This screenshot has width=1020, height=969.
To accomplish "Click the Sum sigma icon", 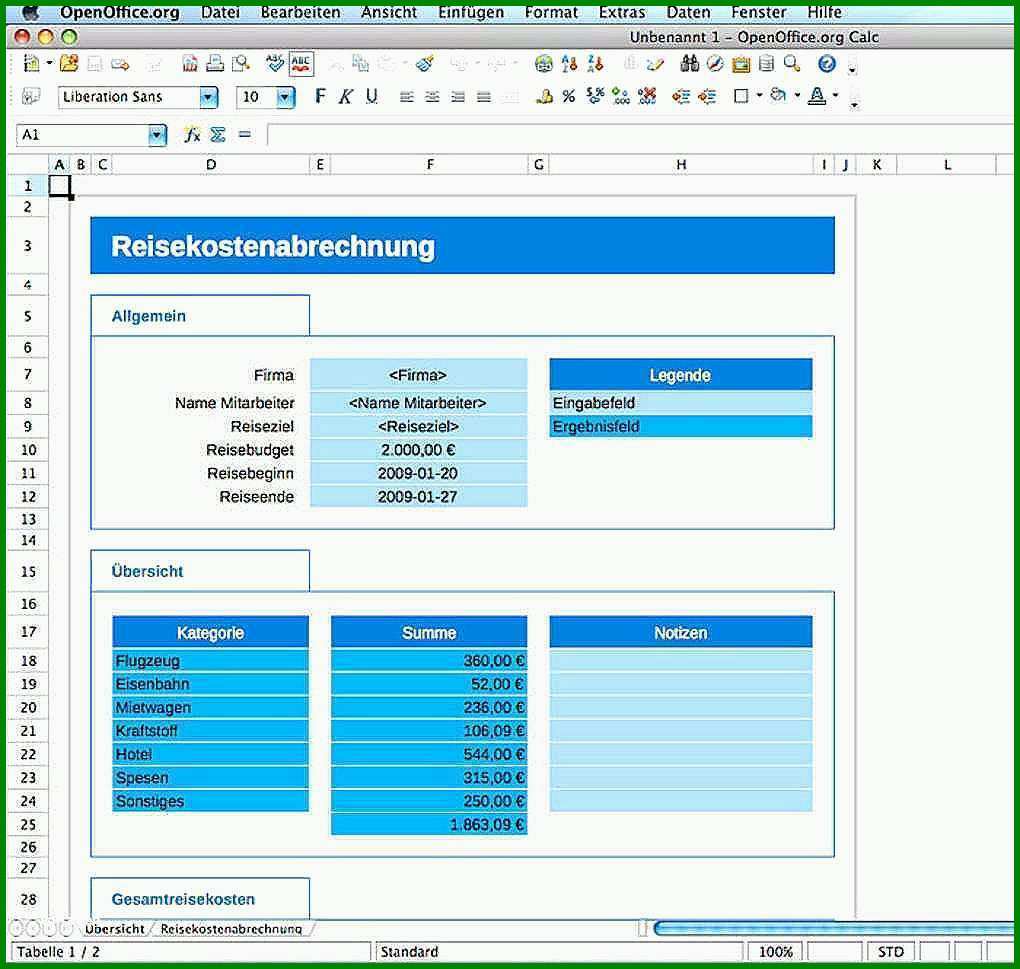I will (x=218, y=135).
